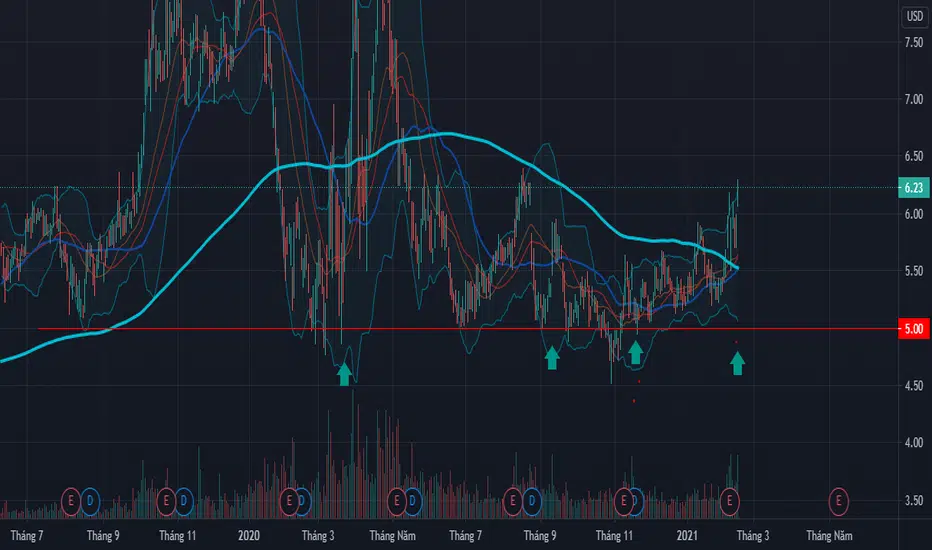Click the 7.50 price scale value
This screenshot has height=550, width=932.
pyautogui.click(x=914, y=42)
